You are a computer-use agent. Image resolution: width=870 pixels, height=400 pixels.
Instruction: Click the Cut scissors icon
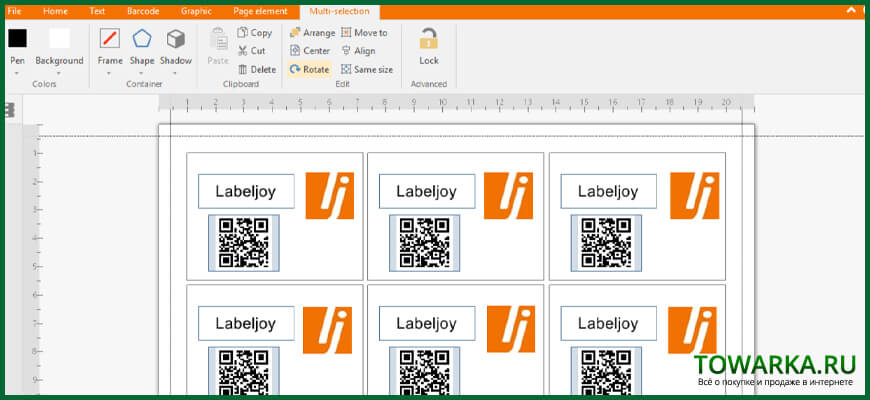(x=242, y=50)
